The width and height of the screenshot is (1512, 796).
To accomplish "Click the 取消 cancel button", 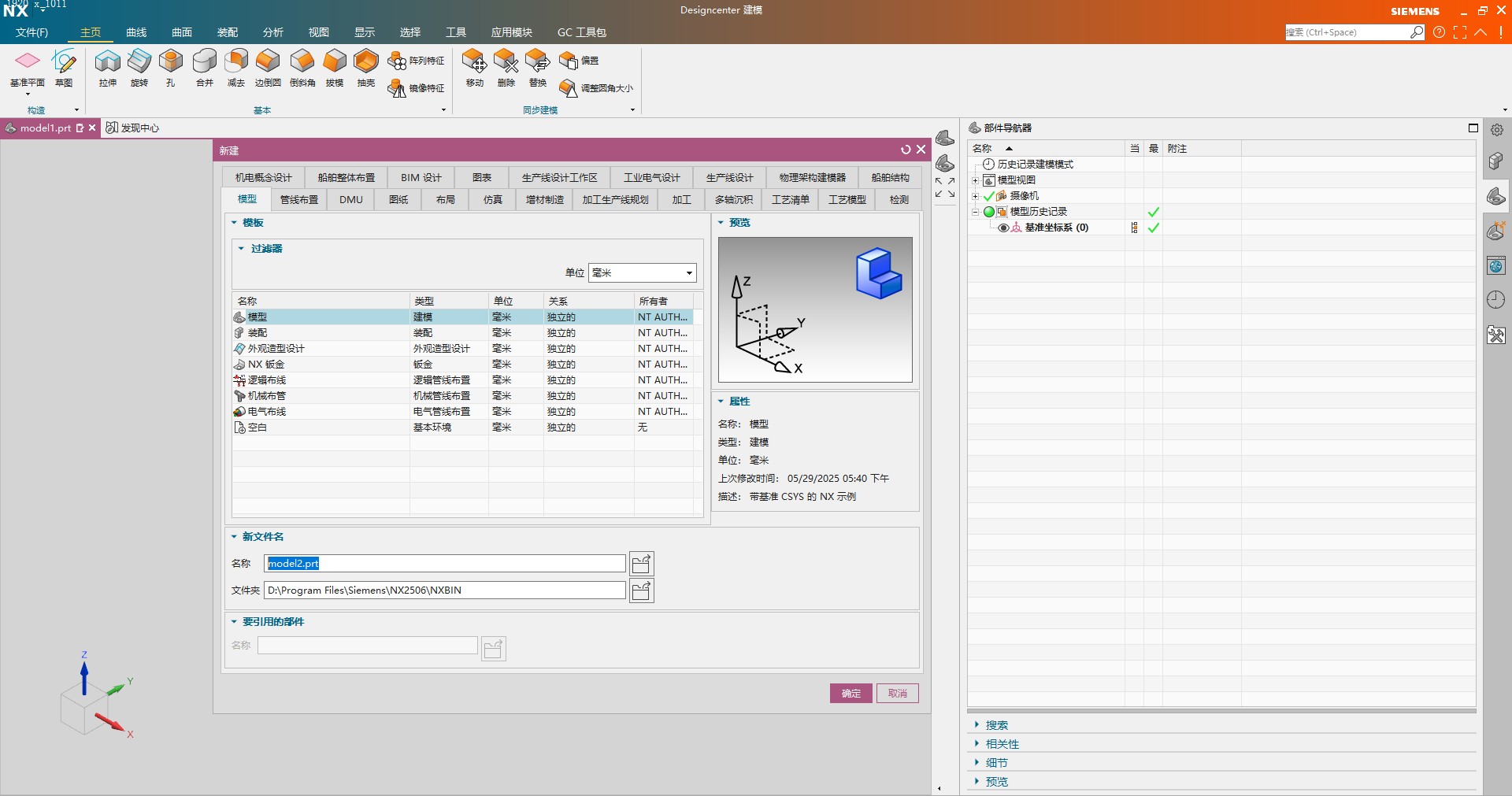I will point(898,694).
